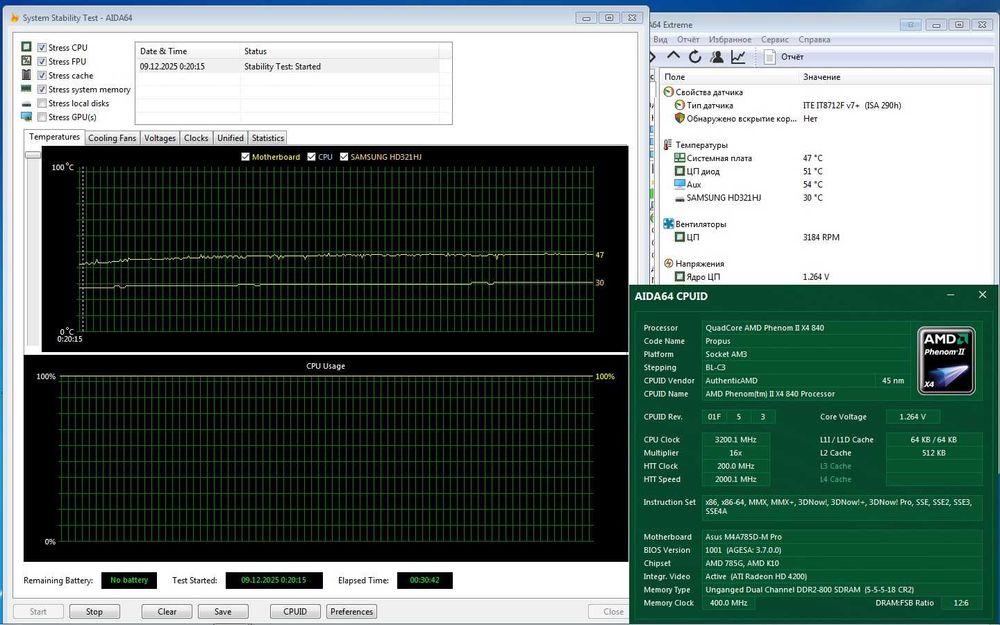Viewport: 1000px width, 625px height.
Task: Click the Stress FPU icon
Action: click(x=26, y=61)
